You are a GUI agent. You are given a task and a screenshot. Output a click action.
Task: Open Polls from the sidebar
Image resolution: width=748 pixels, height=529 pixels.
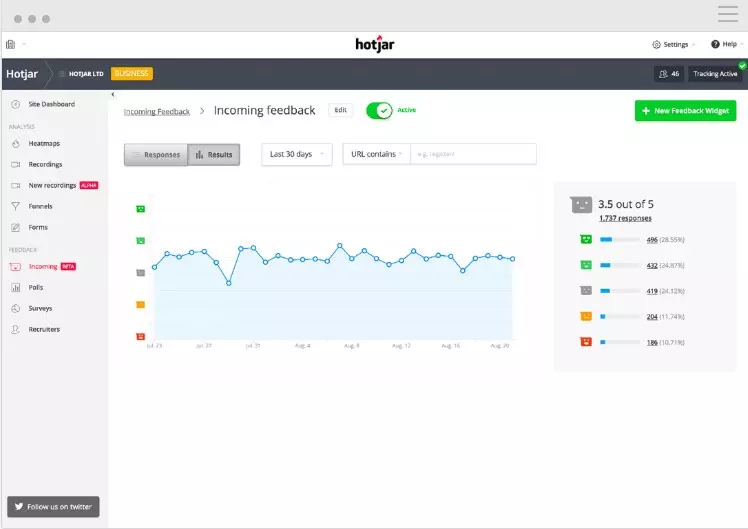pyautogui.click(x=36, y=288)
